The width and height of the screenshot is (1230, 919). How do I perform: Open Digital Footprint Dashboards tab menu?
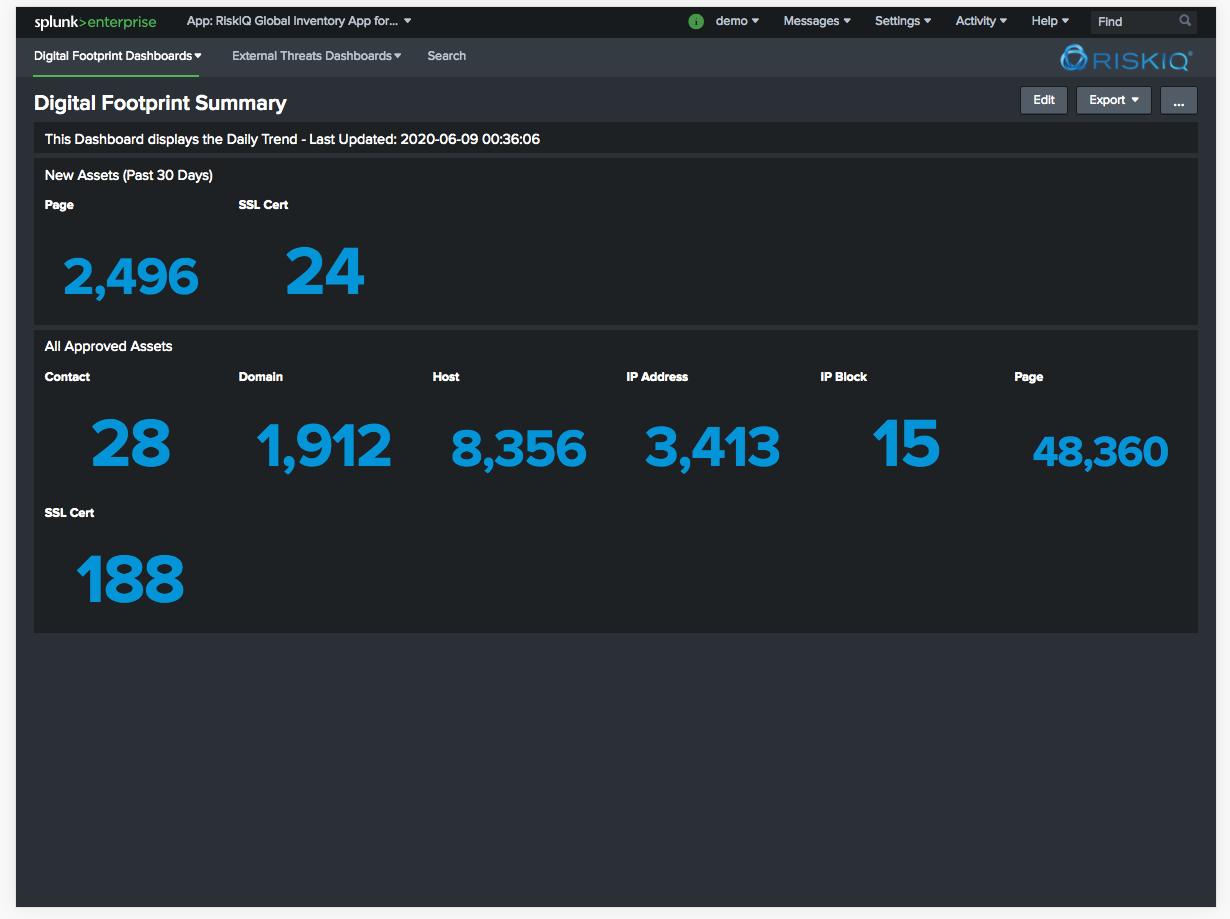pos(117,56)
